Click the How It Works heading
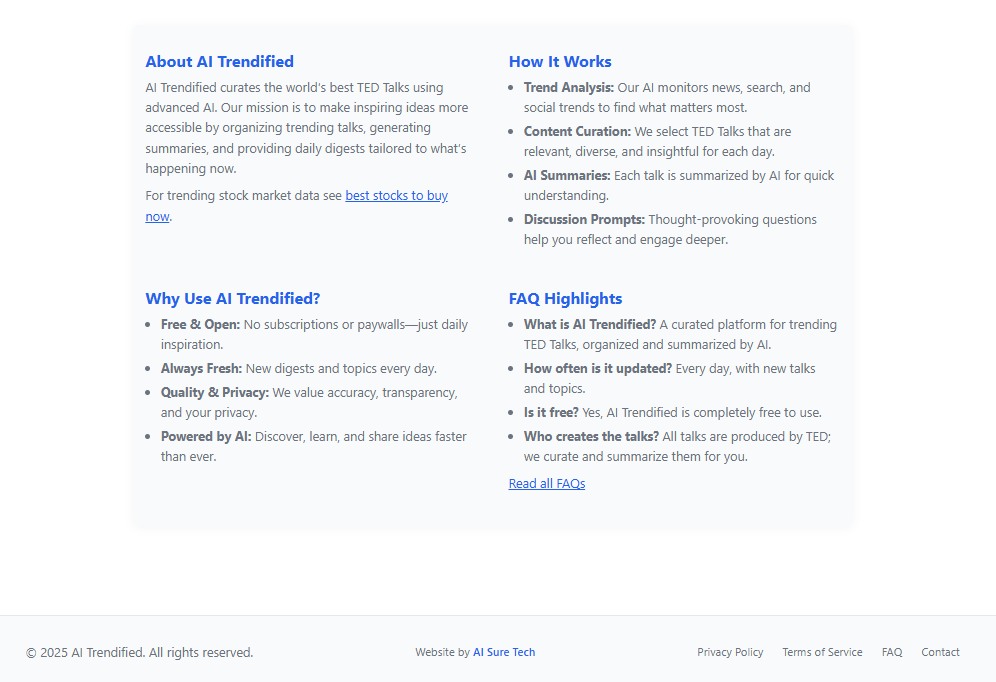996x682 pixels. (560, 62)
